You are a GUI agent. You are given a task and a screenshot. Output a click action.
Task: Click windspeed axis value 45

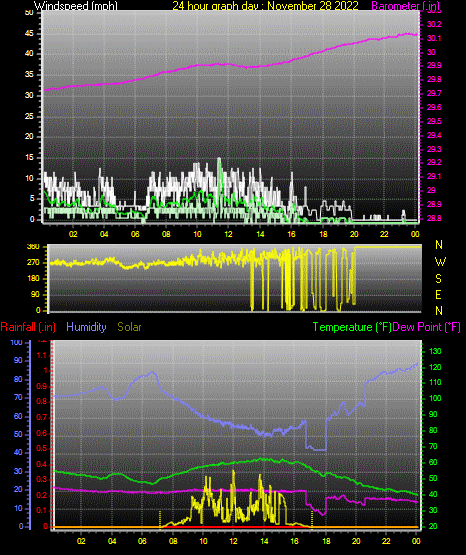(x=29, y=34)
